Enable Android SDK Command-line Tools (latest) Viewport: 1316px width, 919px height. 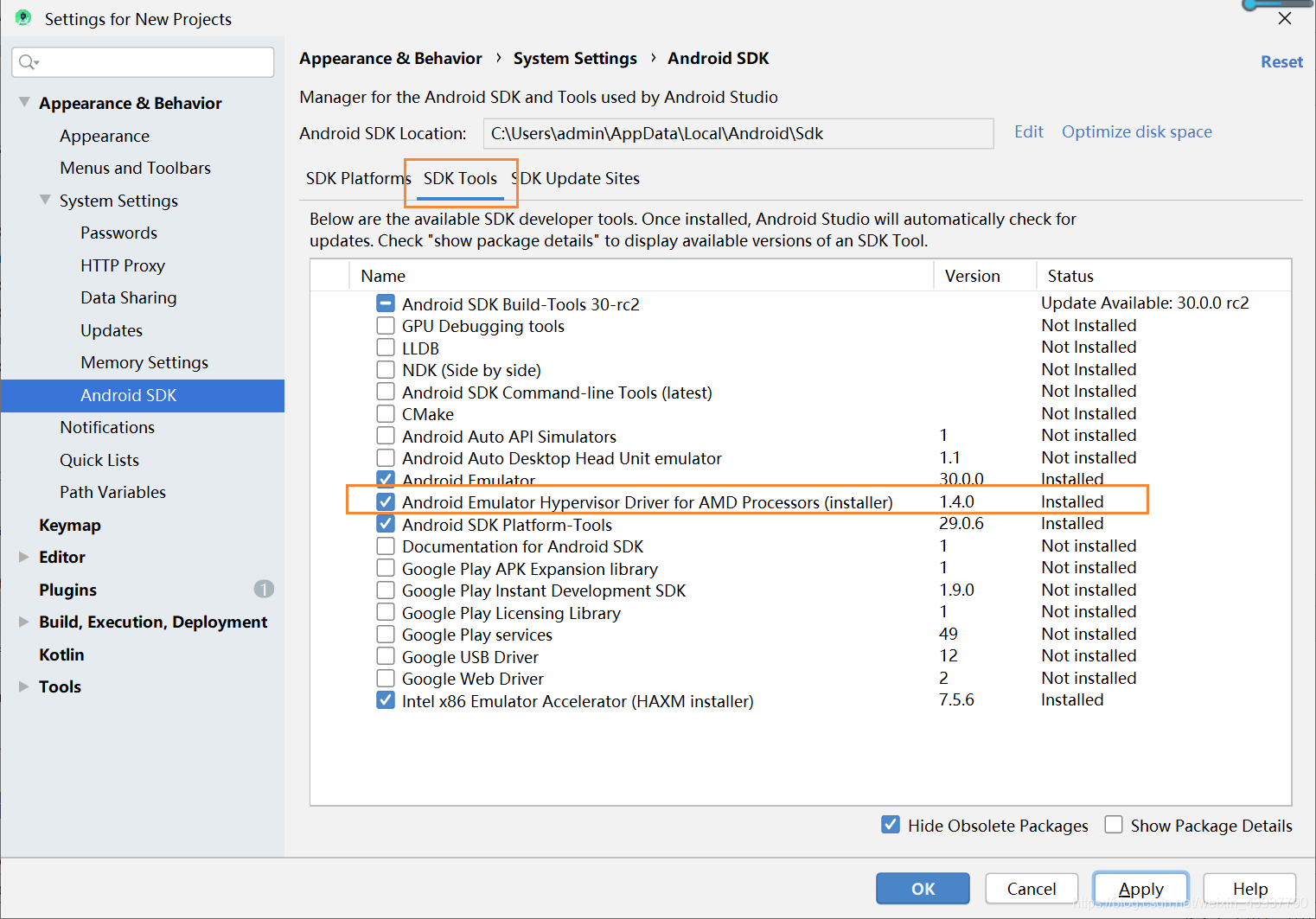pos(386,392)
